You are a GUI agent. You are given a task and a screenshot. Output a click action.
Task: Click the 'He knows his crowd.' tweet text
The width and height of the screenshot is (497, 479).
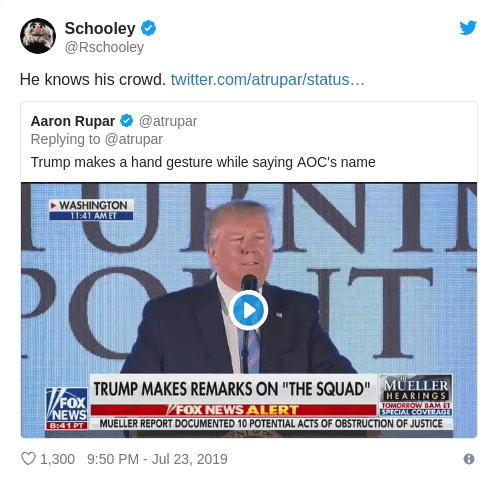pos(93,80)
